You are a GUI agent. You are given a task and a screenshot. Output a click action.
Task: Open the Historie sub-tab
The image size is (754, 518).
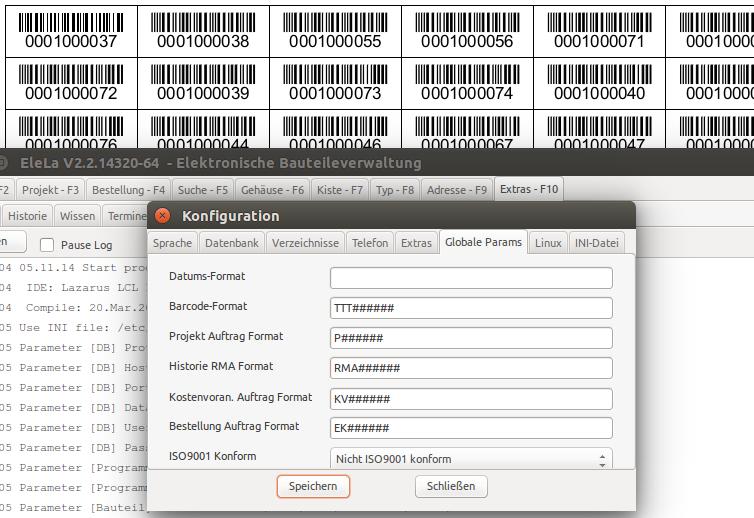click(27, 216)
